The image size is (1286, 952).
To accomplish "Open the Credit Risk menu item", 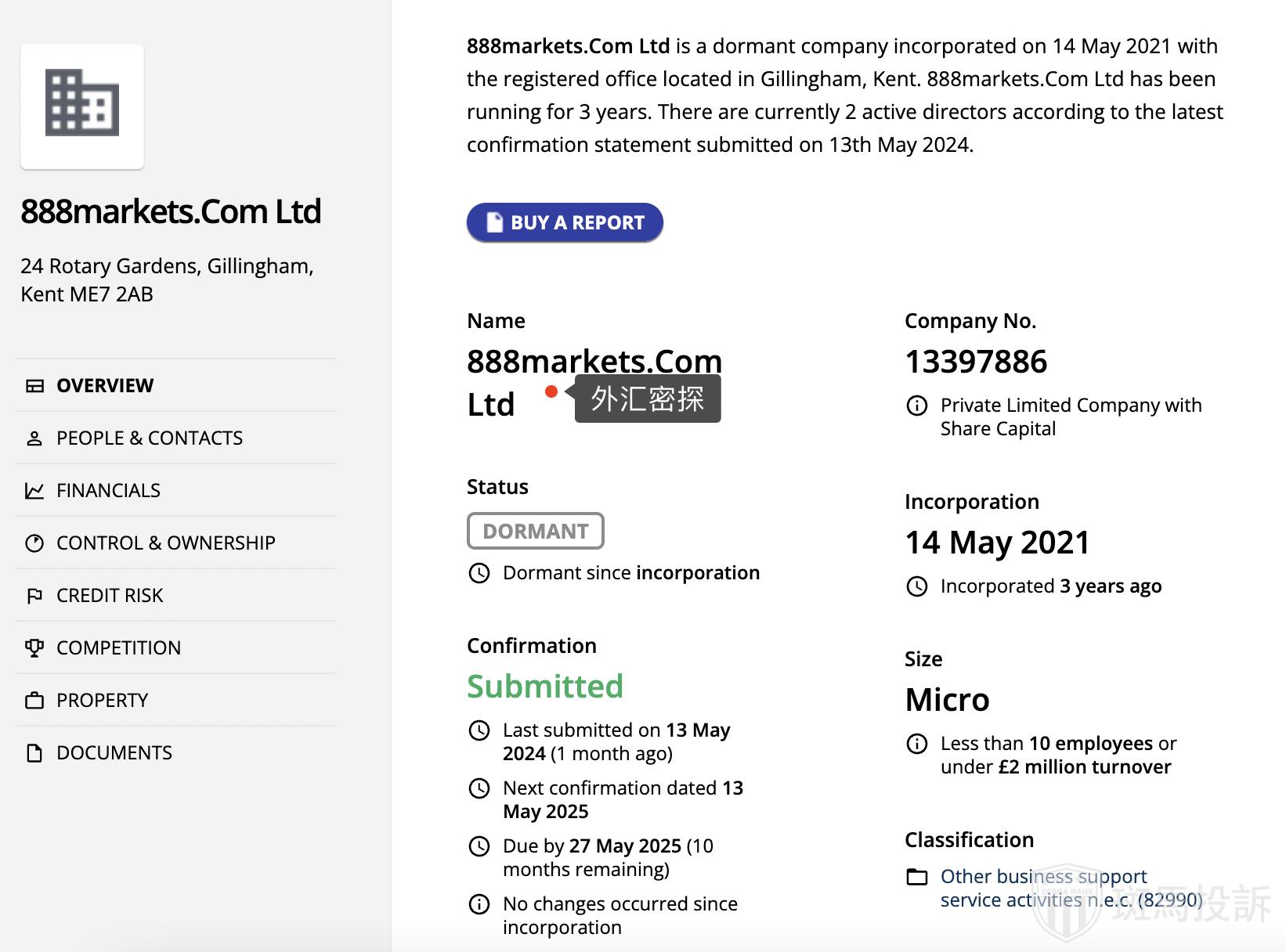I will click(x=110, y=596).
